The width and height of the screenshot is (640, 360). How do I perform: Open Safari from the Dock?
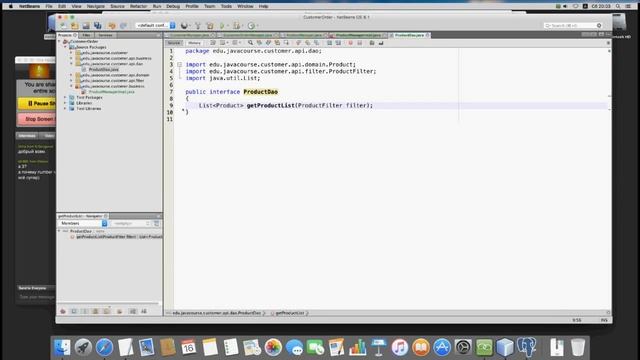[104, 347]
